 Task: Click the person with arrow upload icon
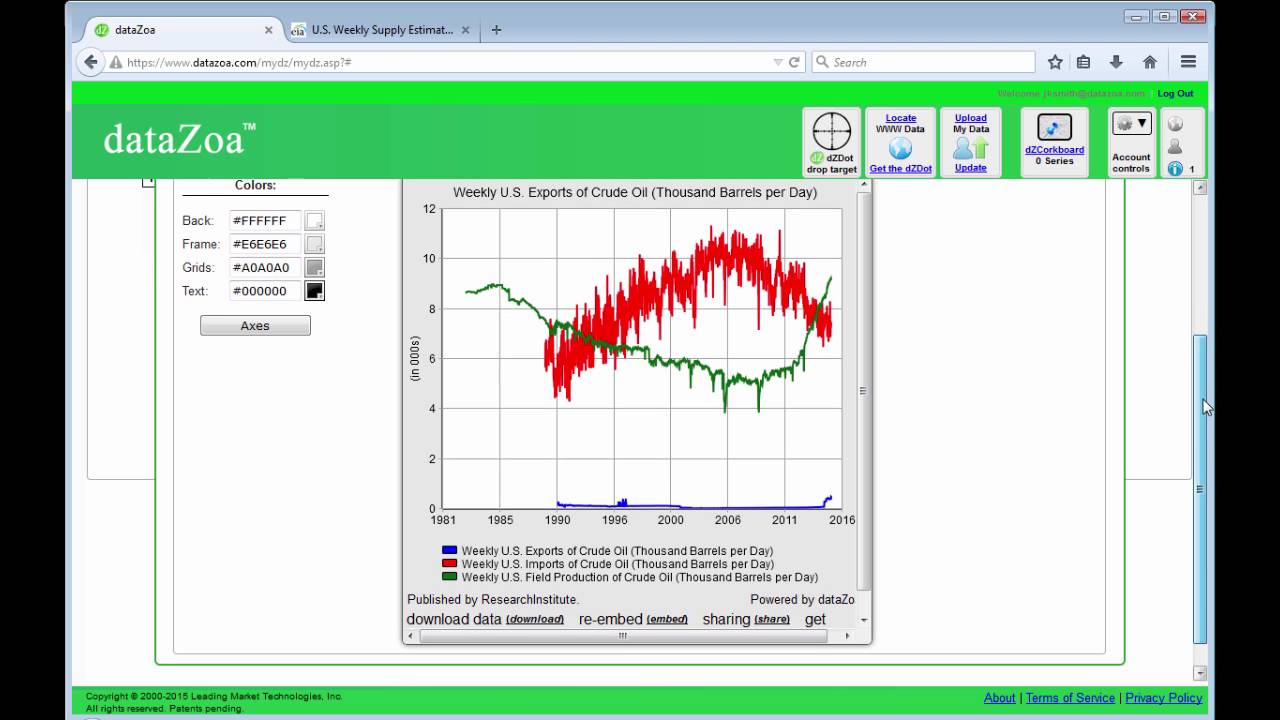[970, 148]
